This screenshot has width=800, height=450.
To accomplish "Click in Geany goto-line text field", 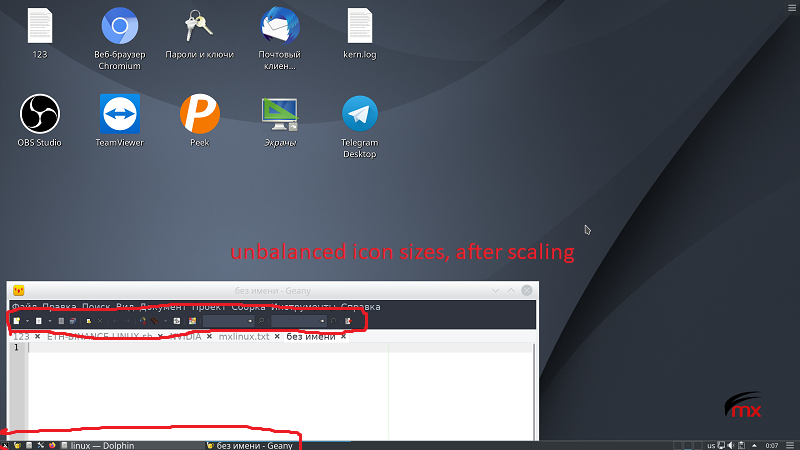I will pos(295,321).
